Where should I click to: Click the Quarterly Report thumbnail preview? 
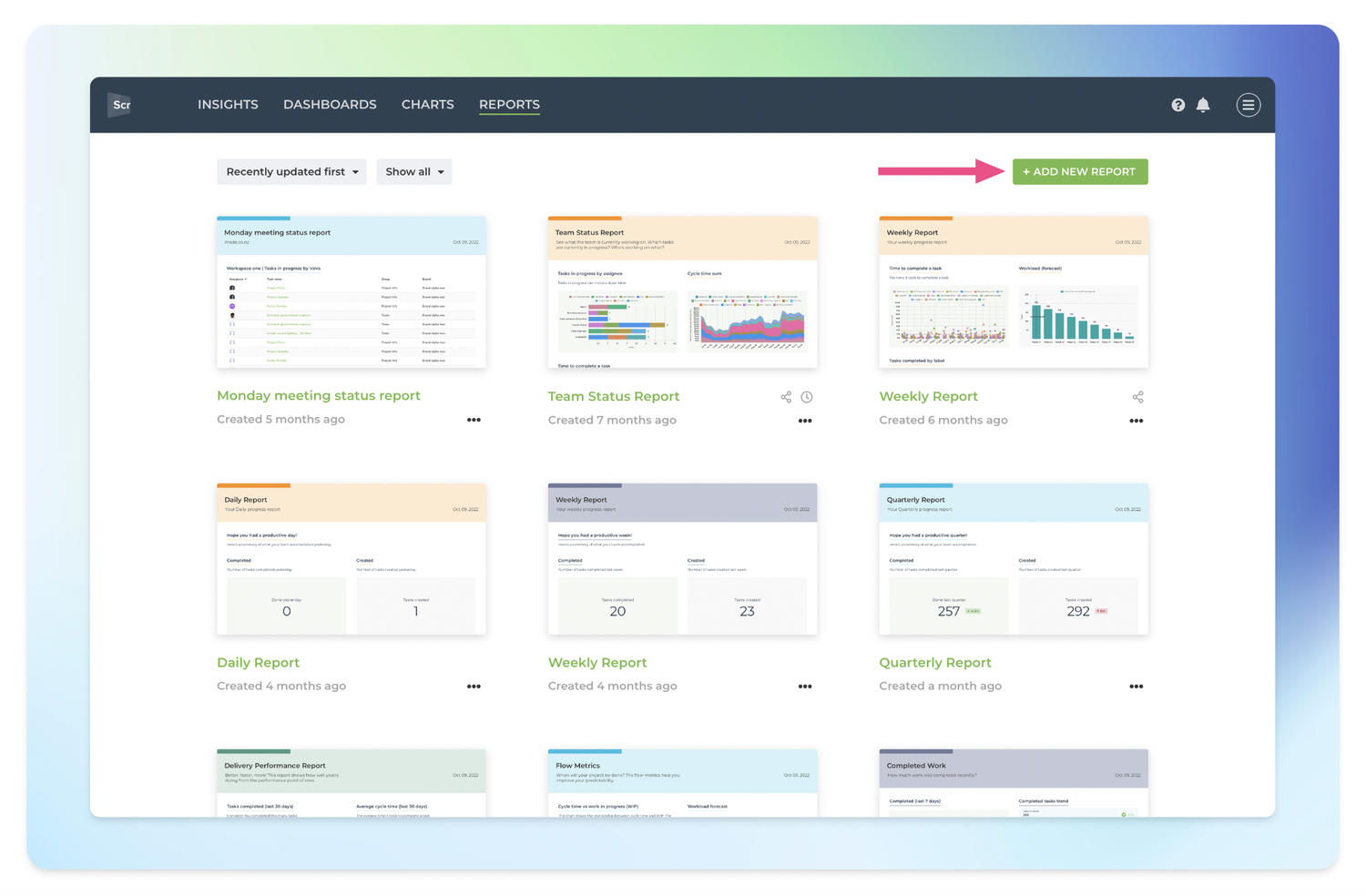[1014, 559]
